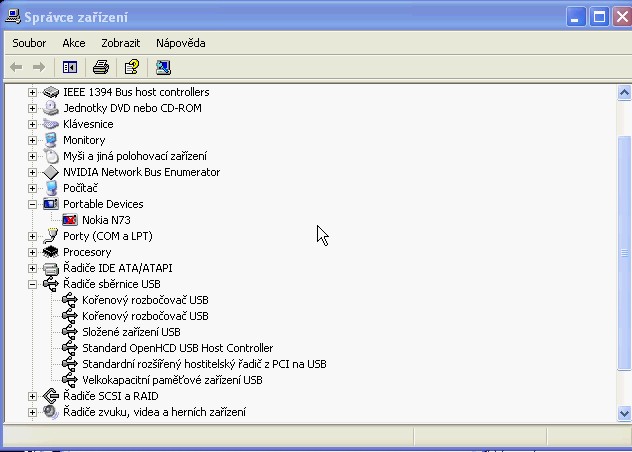632x452 pixels.
Task: Click the Řadiče sběrnice USB icon
Action: (51, 284)
